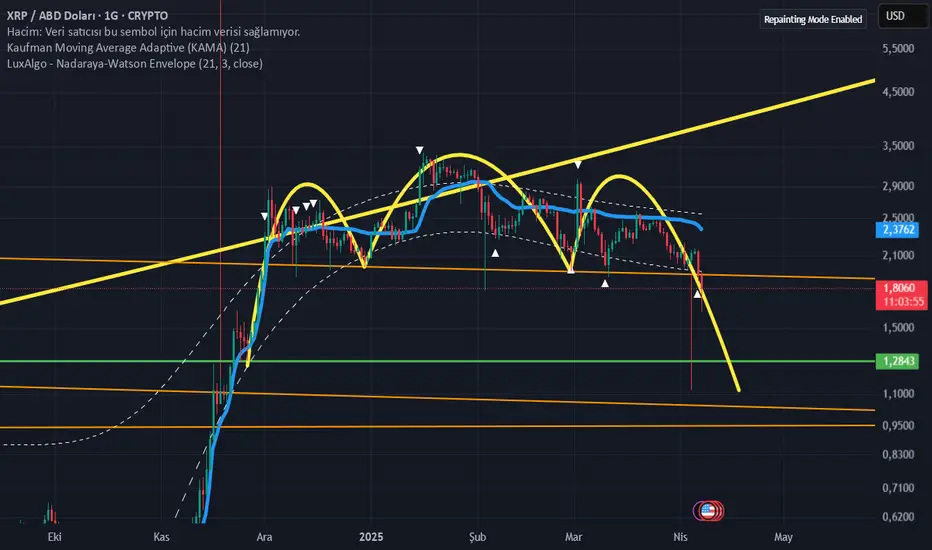Image resolution: width=932 pixels, height=550 pixels.
Task: Click the 0,9500 price axis label
Action: (x=898, y=426)
